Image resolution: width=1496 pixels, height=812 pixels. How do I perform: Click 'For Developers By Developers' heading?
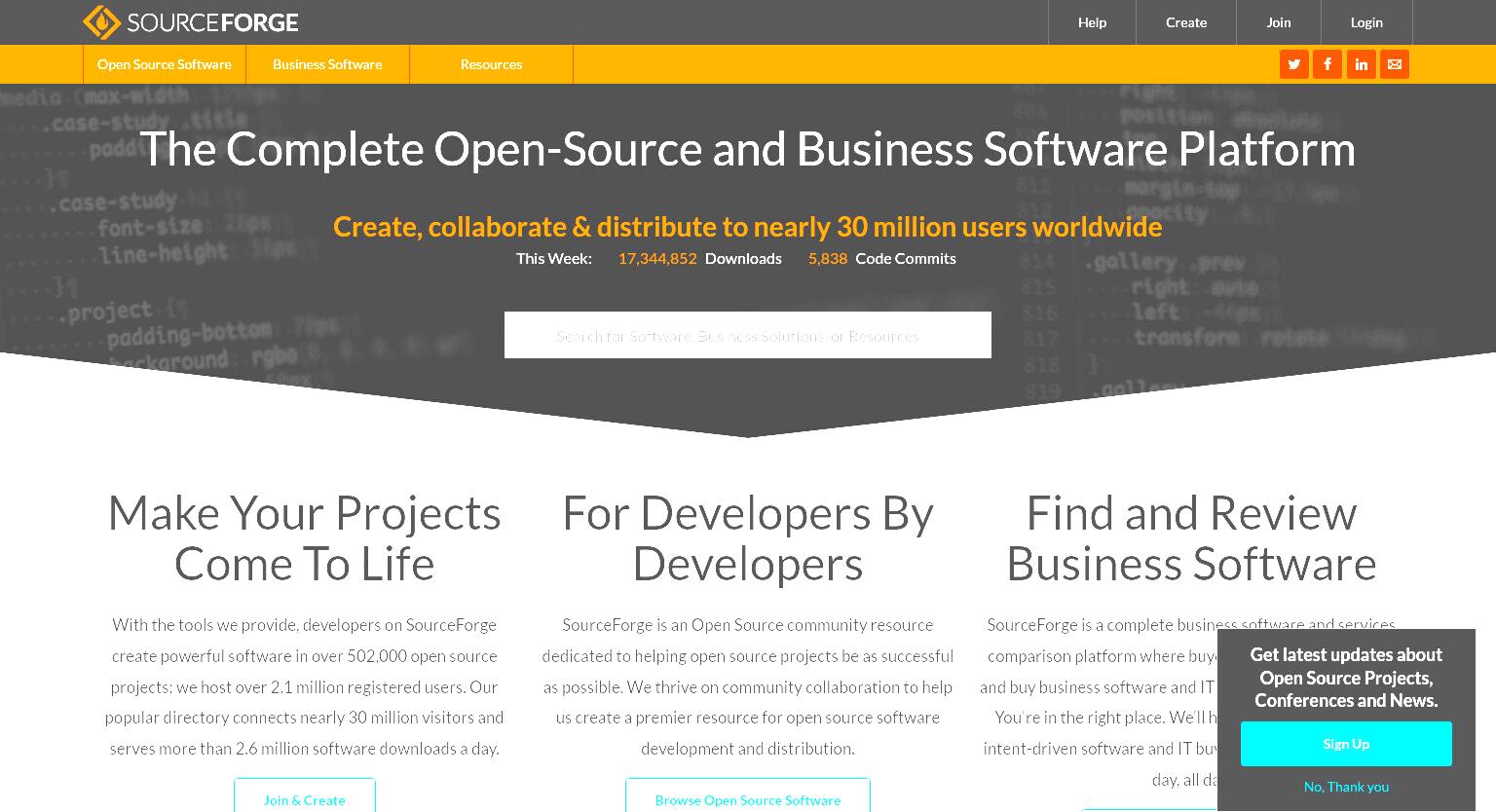748,538
